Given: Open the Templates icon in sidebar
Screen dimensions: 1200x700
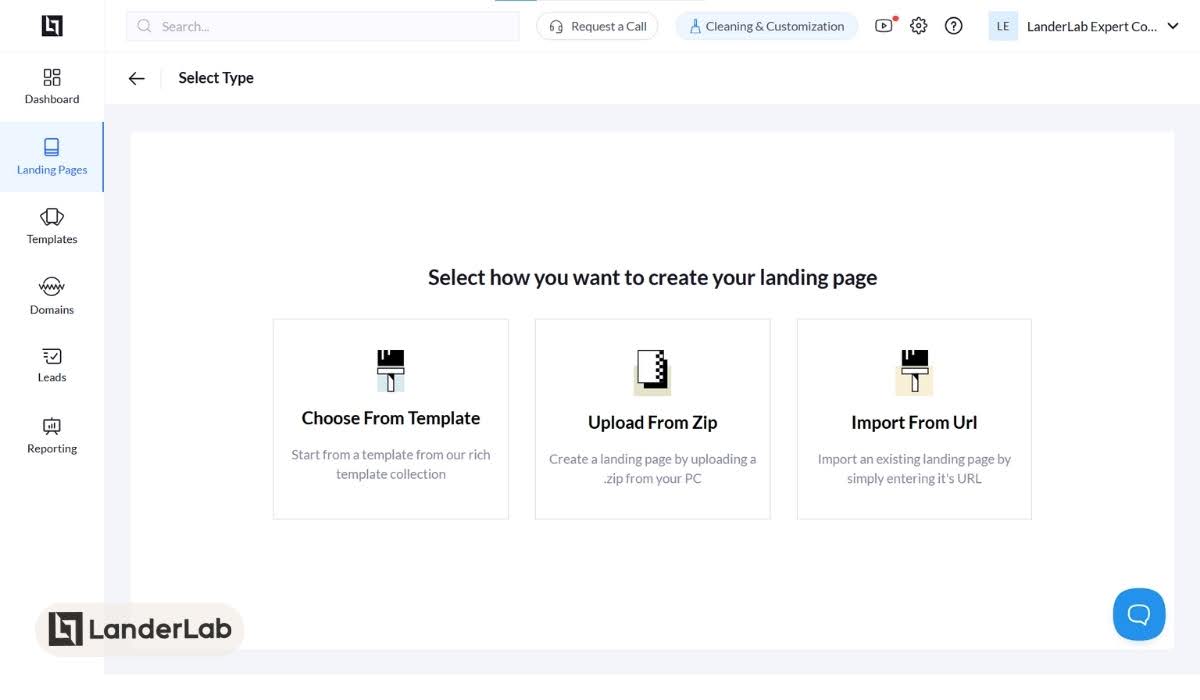Looking at the screenshot, I should click(52, 217).
